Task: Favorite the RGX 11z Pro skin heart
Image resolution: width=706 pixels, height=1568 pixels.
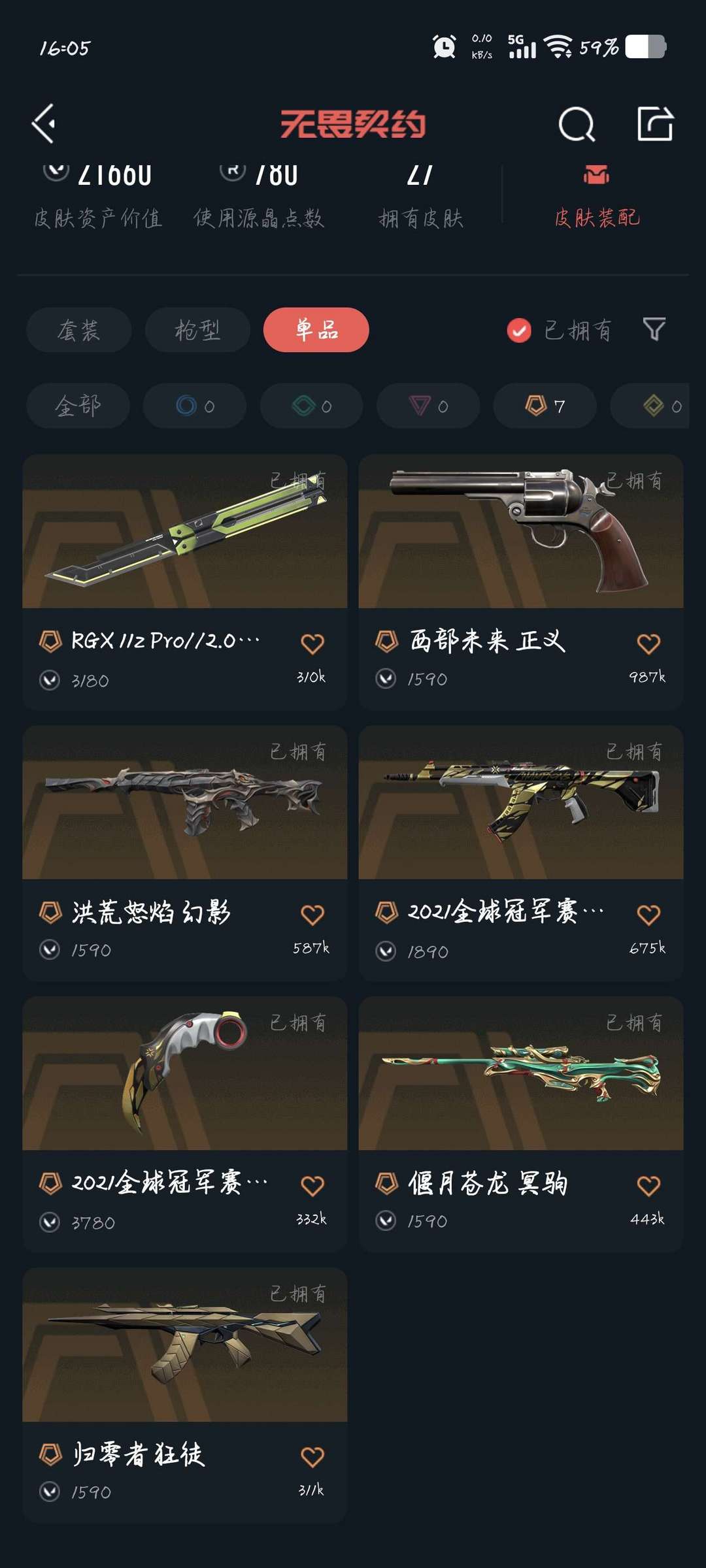Action: pyautogui.click(x=312, y=644)
